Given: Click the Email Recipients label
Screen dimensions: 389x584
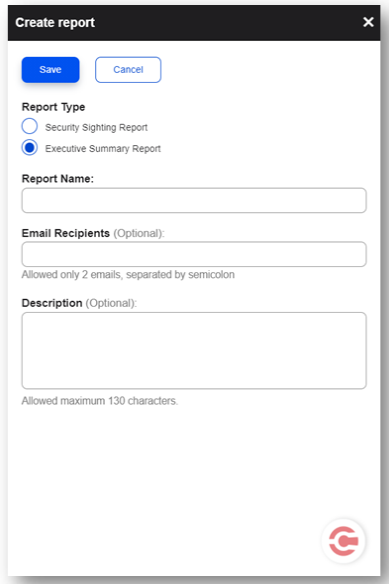Looking at the screenshot, I should click(x=66, y=233).
